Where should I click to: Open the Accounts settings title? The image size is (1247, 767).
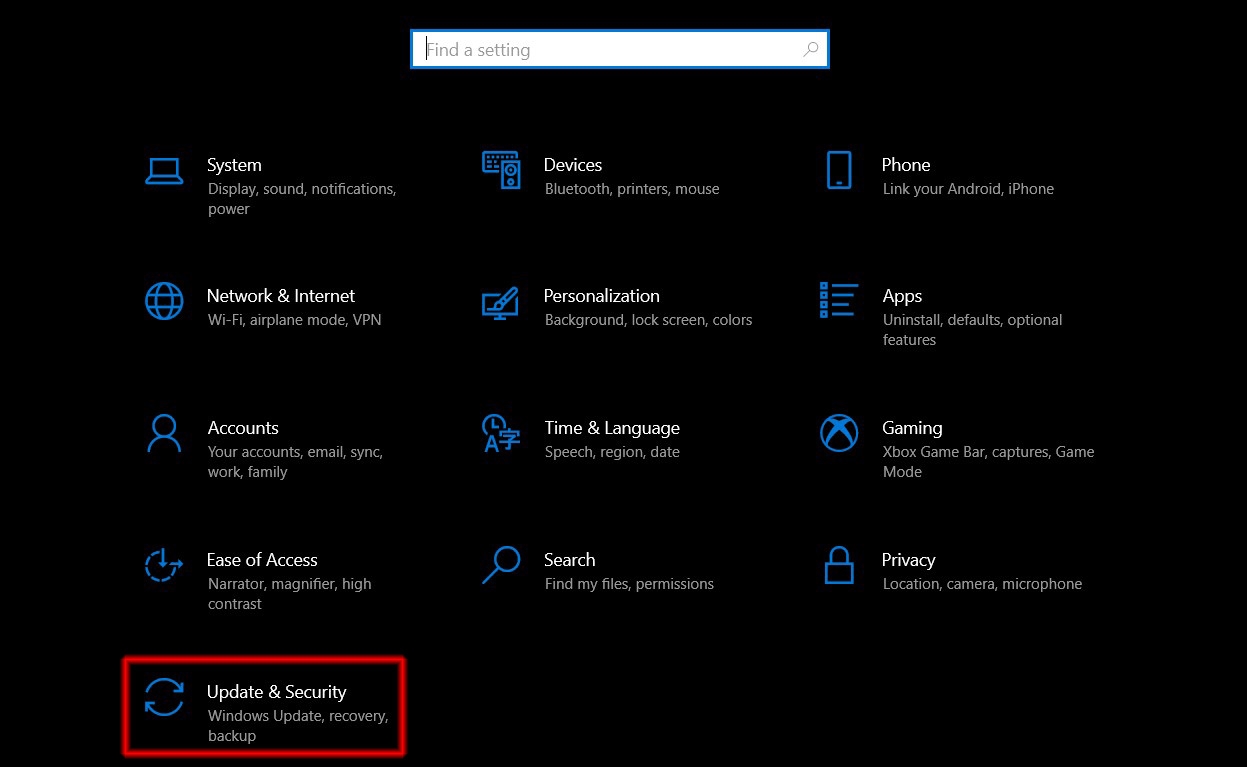(x=243, y=428)
